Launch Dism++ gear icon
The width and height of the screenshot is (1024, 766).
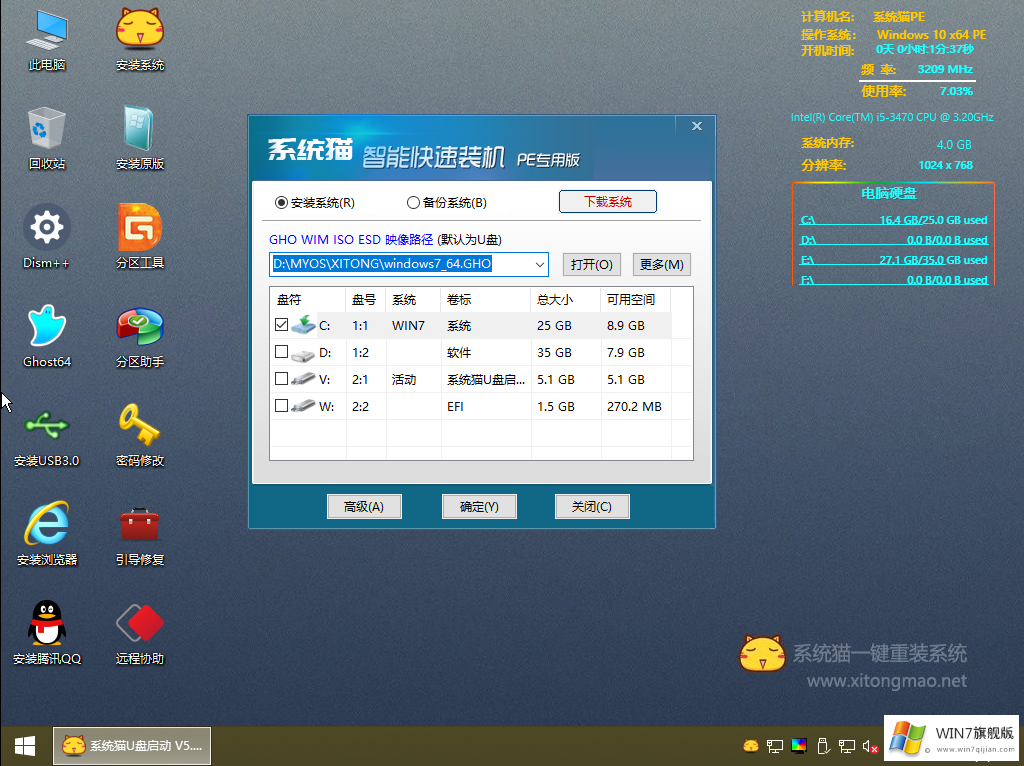(46, 236)
